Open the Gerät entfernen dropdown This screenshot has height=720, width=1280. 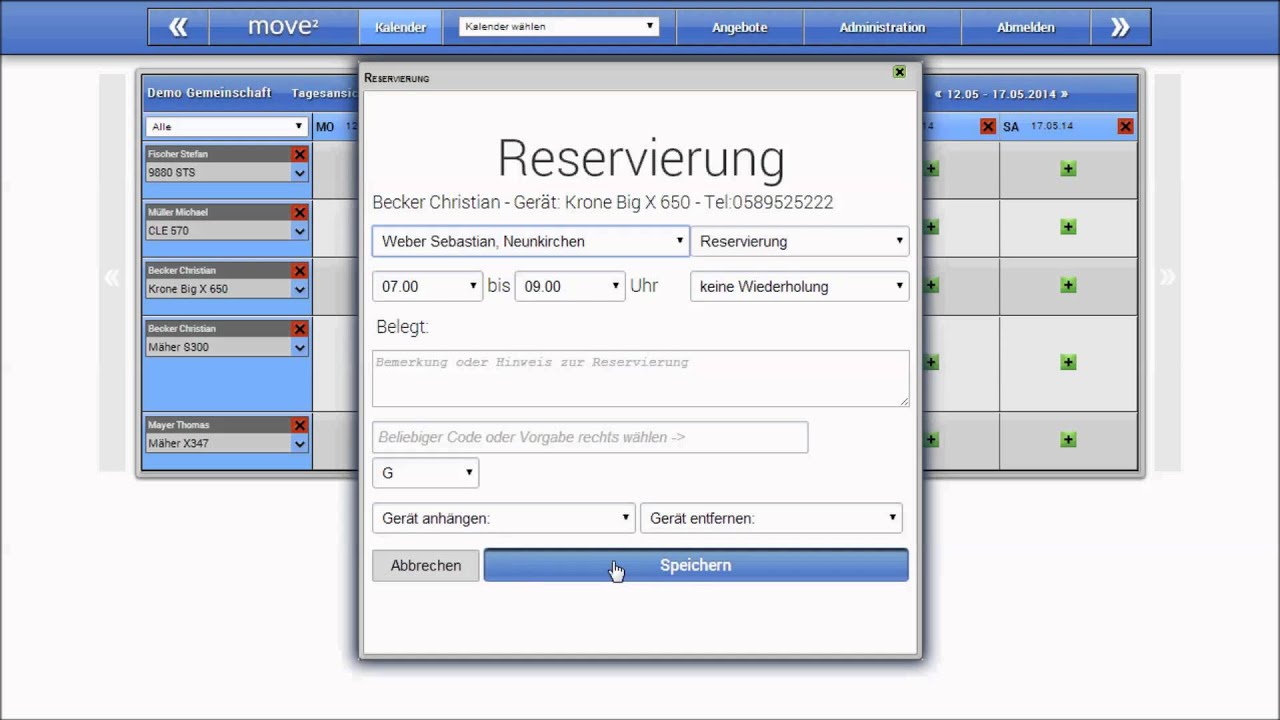(x=771, y=518)
